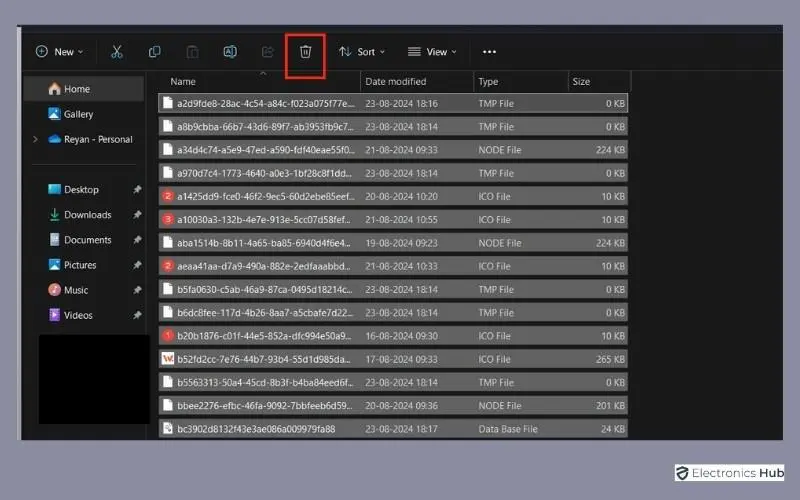The width and height of the screenshot is (800, 500).
Task: Select file aeaa41aa-d7a9-490a-882e
Action: click(393, 266)
